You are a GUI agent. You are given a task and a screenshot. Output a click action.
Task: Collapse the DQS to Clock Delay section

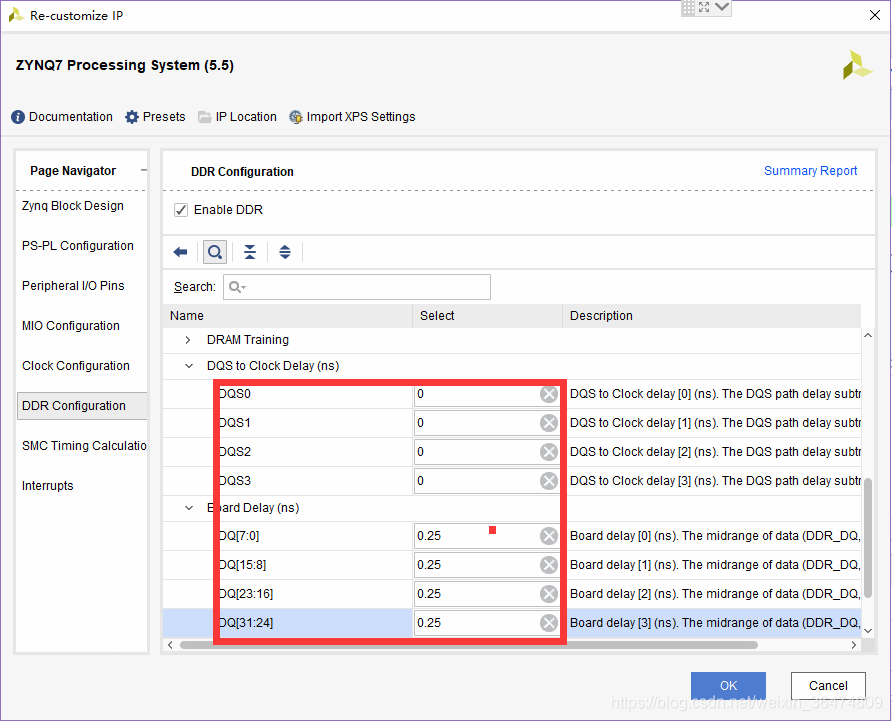(188, 366)
